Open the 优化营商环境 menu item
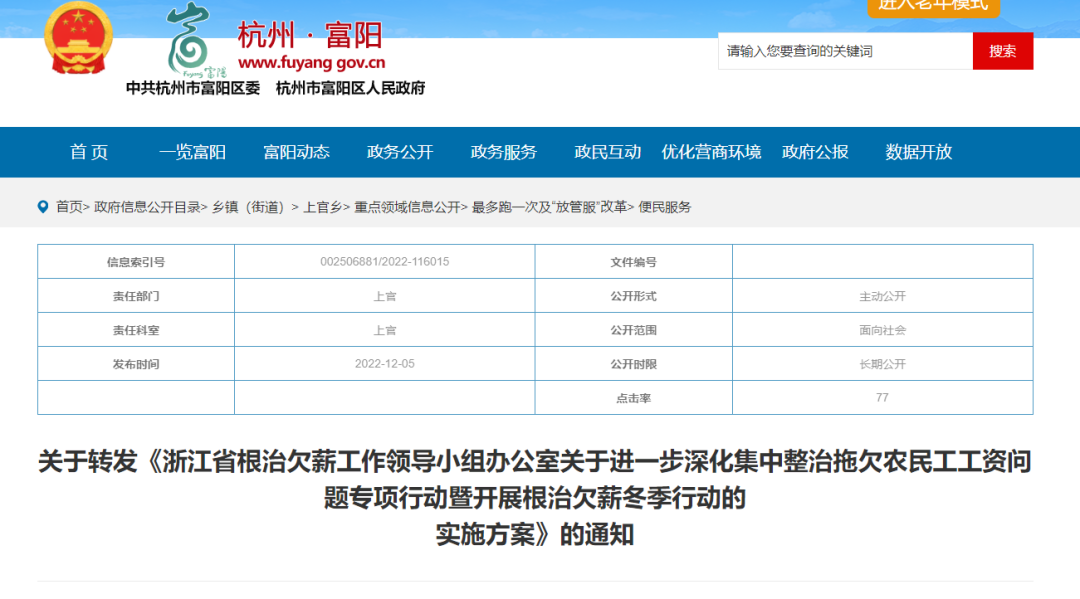This screenshot has height=599, width=1080. [712, 152]
